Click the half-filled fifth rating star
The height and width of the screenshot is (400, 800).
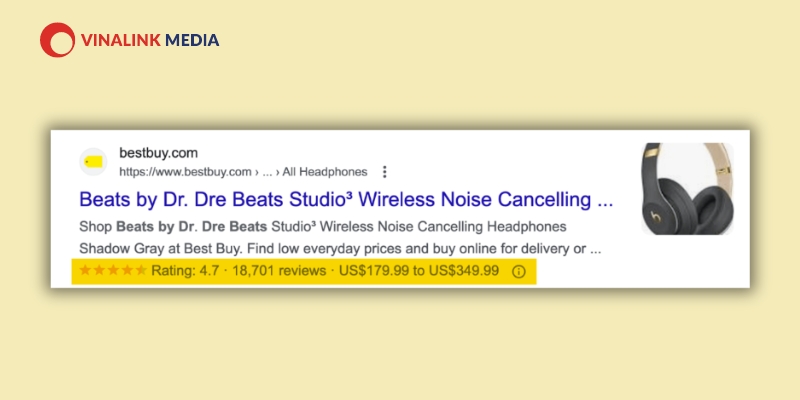[141, 270]
